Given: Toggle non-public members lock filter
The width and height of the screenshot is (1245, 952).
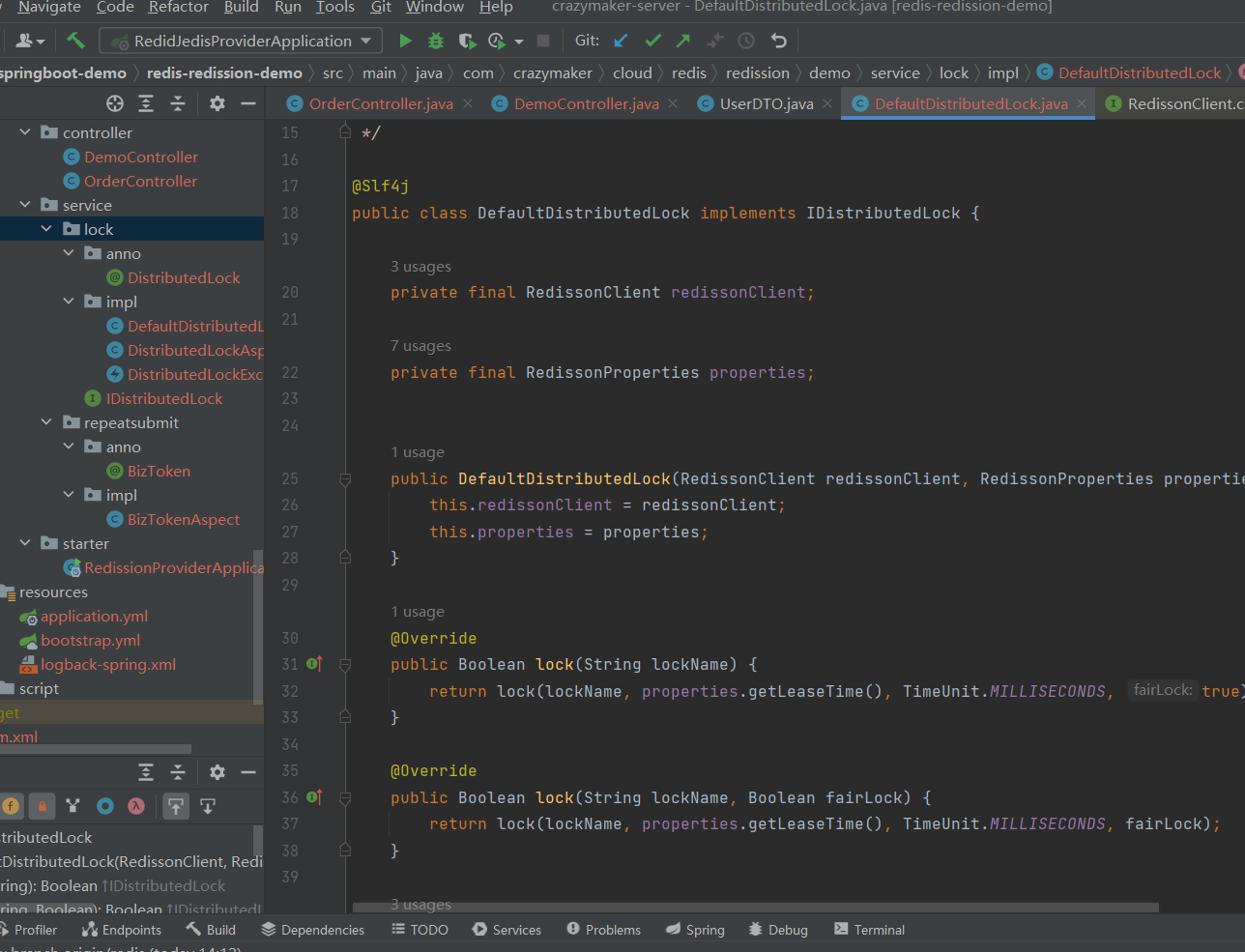Looking at the screenshot, I should [x=42, y=806].
